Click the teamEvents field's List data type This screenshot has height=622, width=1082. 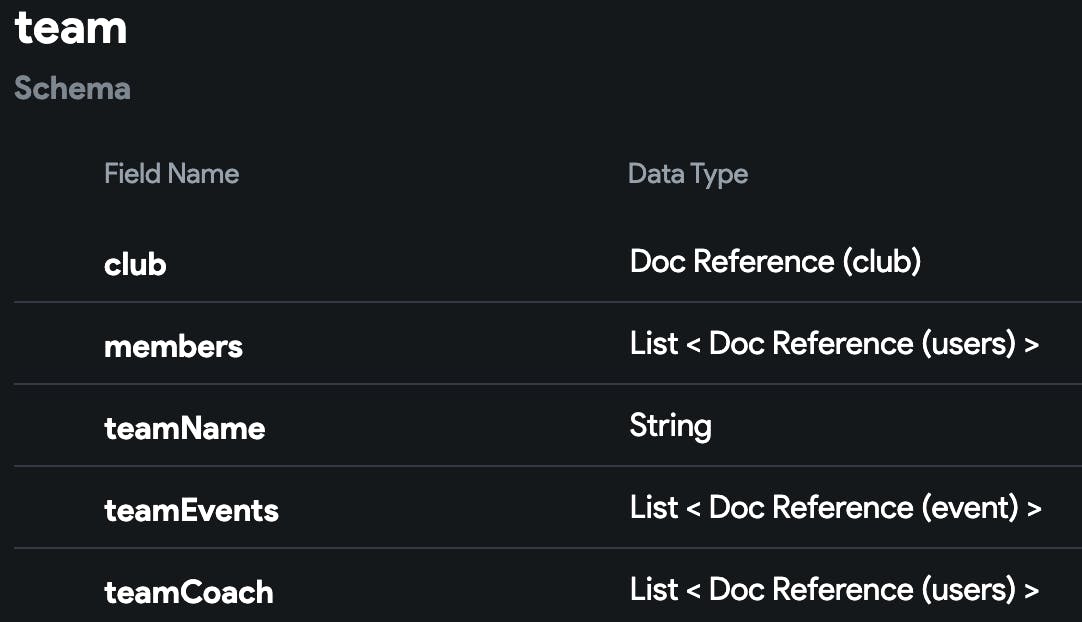[835, 508]
